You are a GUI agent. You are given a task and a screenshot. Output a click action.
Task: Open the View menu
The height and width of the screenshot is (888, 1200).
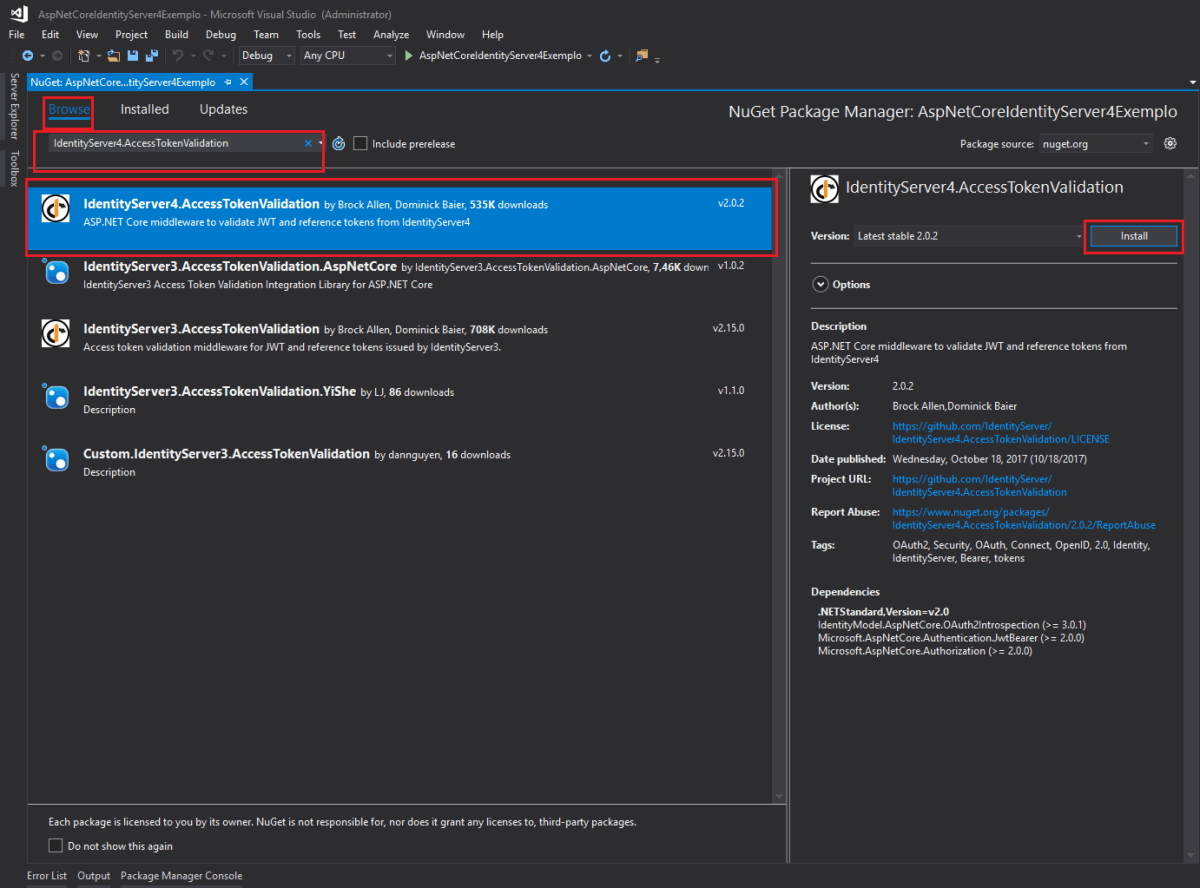coord(87,34)
